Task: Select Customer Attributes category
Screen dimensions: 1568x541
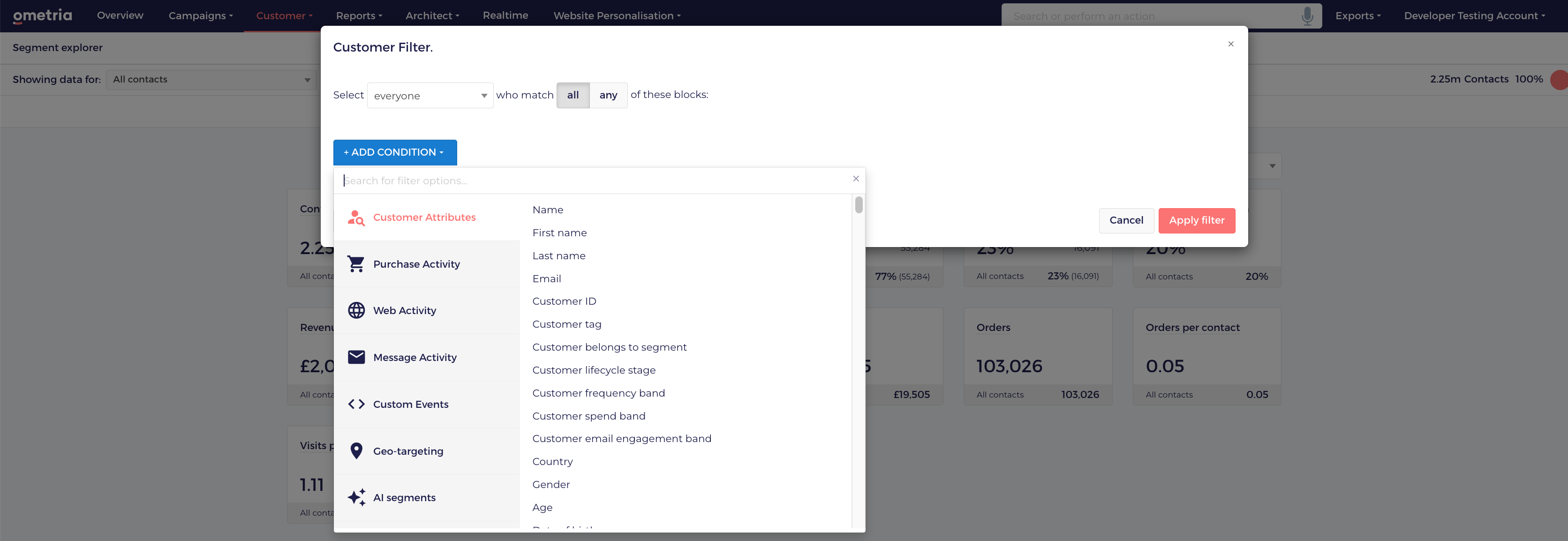Action: click(x=427, y=217)
